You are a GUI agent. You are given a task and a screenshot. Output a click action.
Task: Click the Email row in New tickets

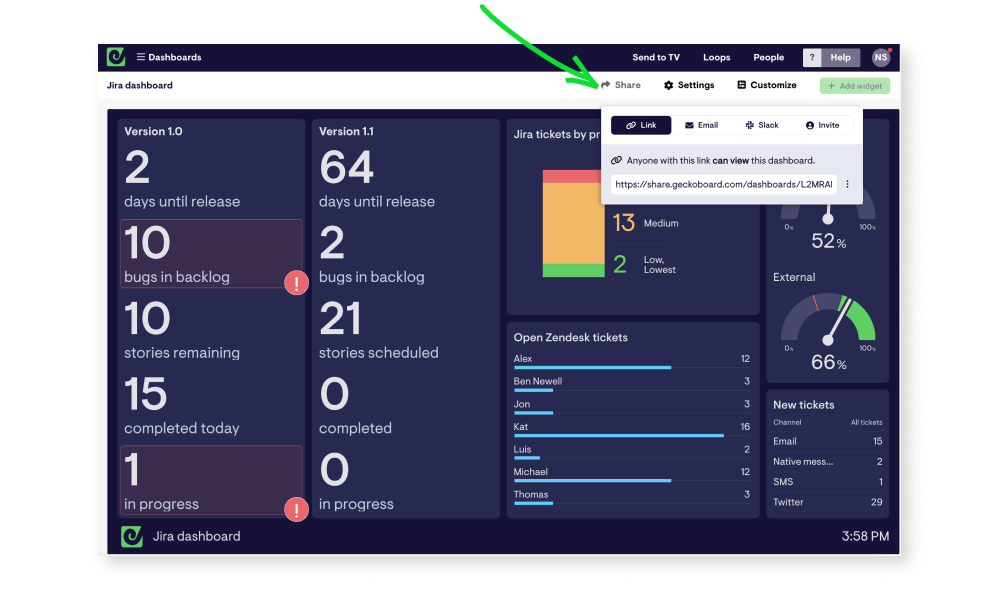click(828, 441)
